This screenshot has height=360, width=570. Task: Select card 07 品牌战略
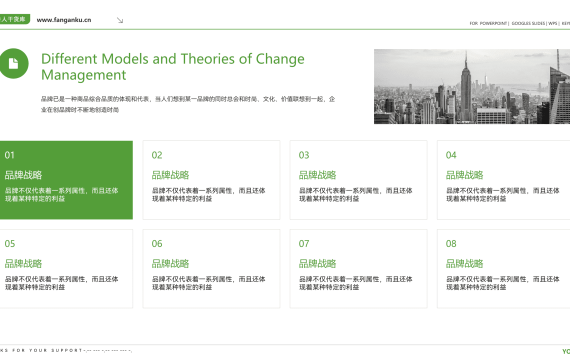(358, 269)
